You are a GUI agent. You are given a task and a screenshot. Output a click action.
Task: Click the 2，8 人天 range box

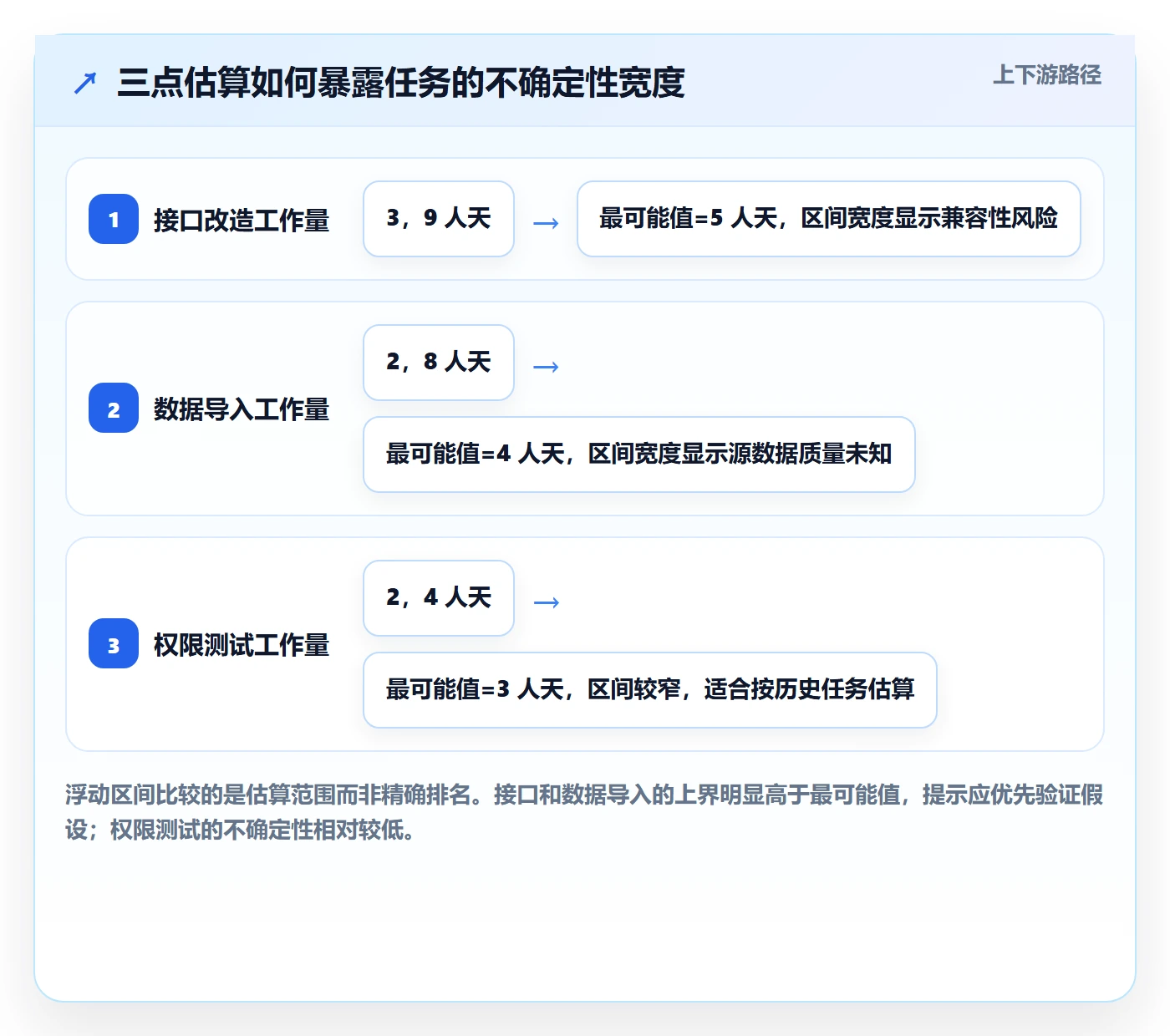pyautogui.click(x=439, y=363)
